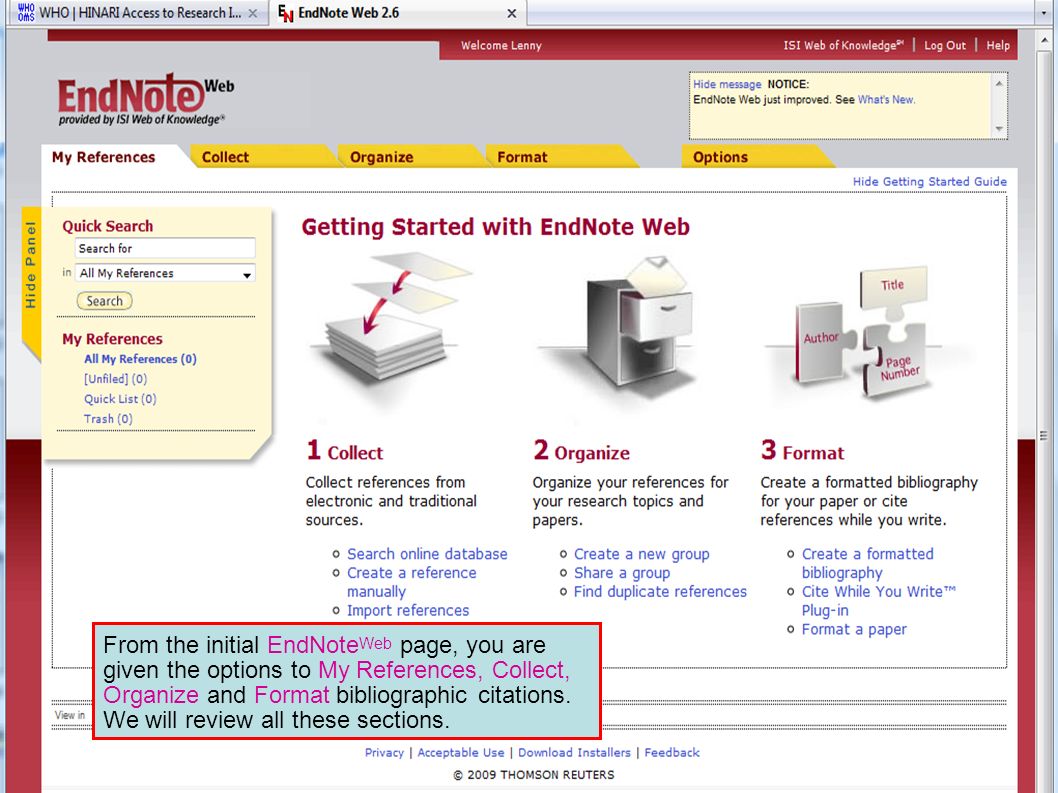Click Search online database link
The height and width of the screenshot is (793, 1058).
click(427, 554)
